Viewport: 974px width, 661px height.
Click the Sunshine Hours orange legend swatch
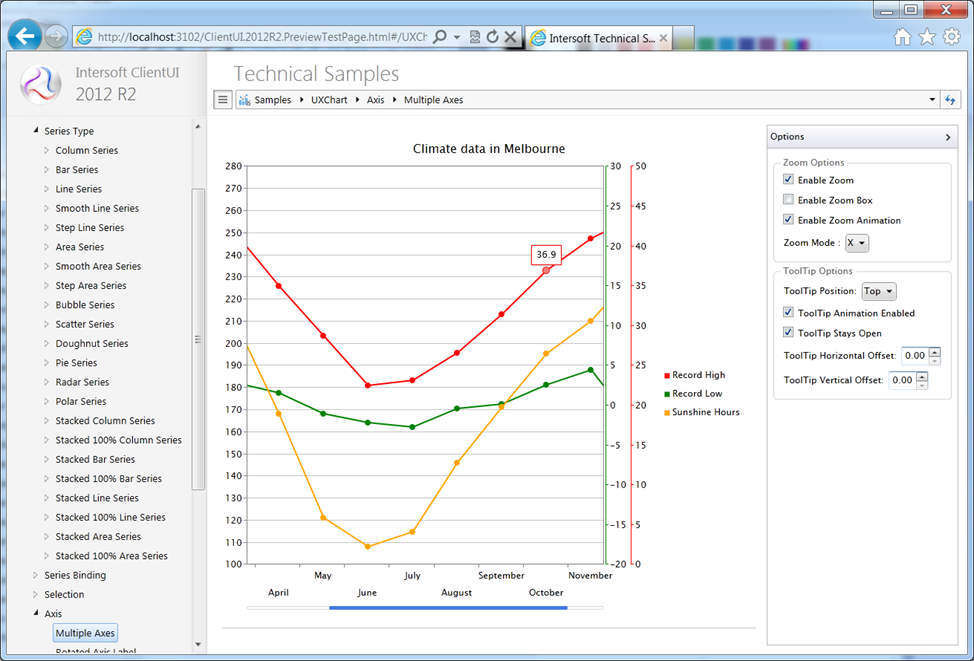[667, 413]
